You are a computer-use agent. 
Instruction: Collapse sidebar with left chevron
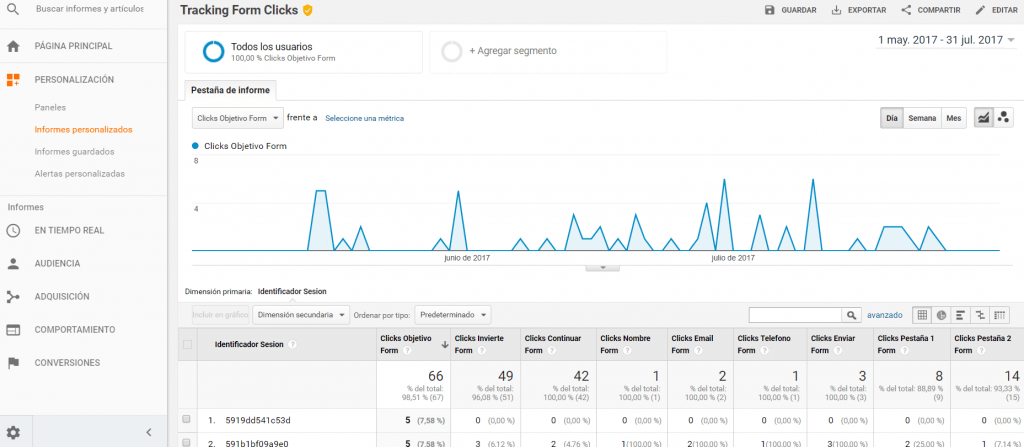[149, 432]
